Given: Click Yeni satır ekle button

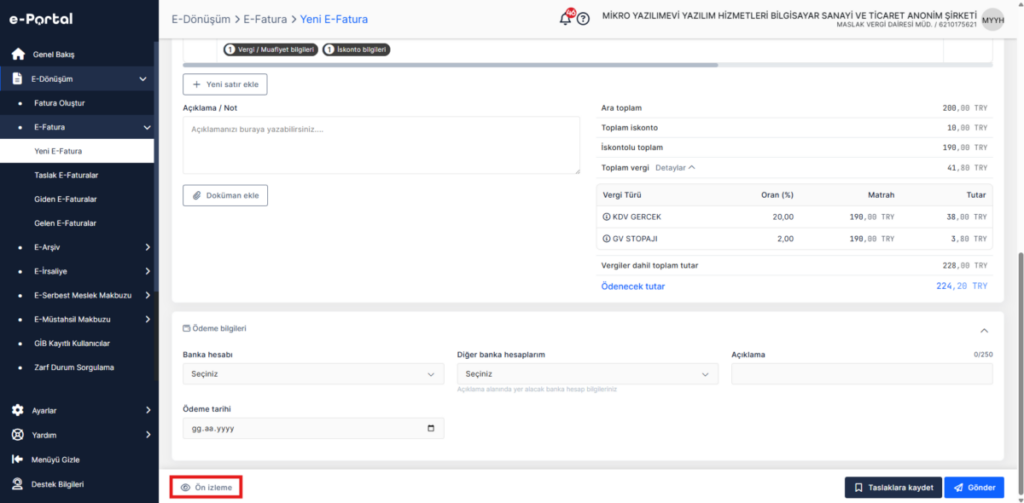Looking at the screenshot, I should click(225, 84).
